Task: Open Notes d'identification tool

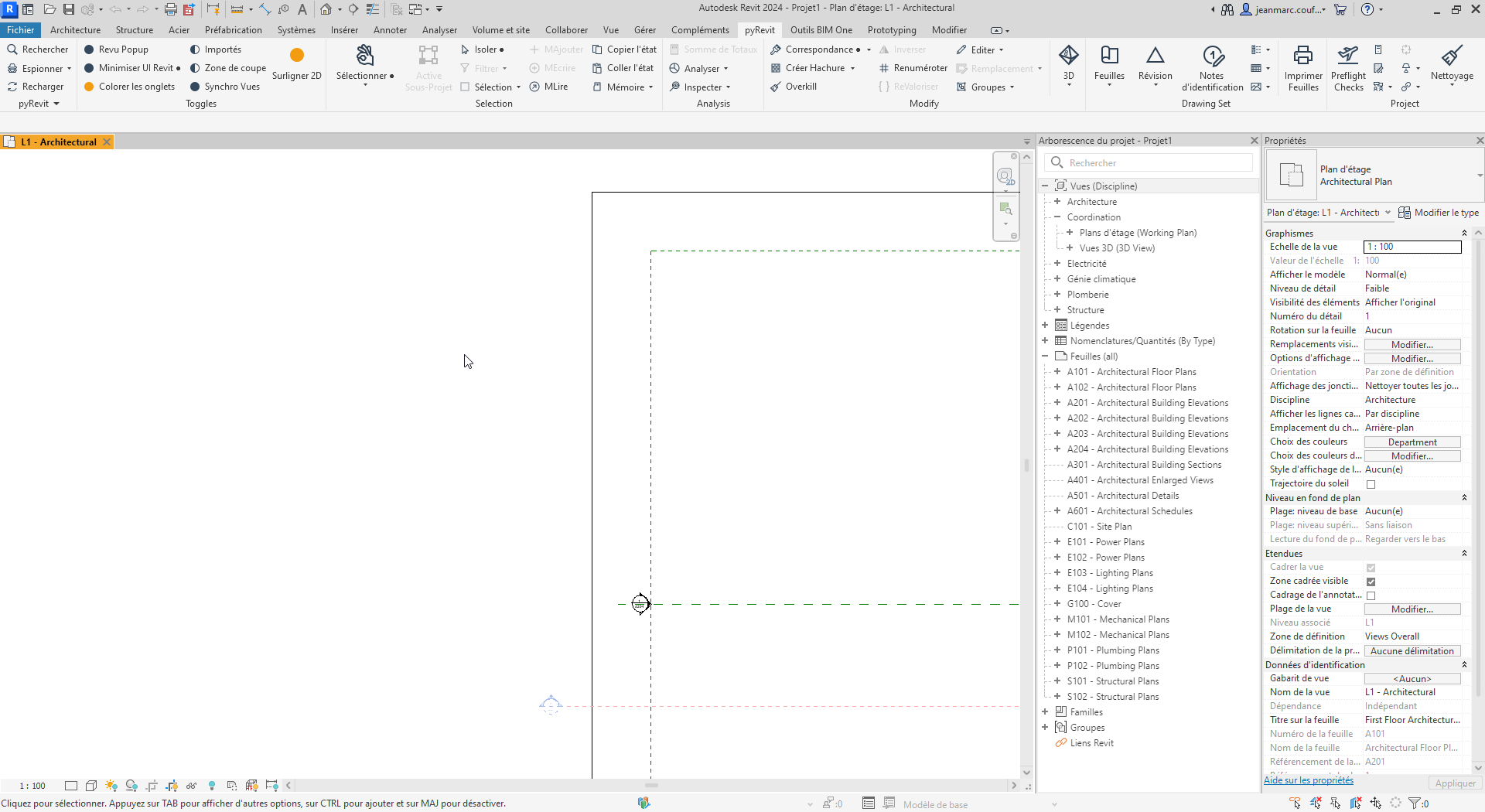Action: pyautogui.click(x=1212, y=67)
